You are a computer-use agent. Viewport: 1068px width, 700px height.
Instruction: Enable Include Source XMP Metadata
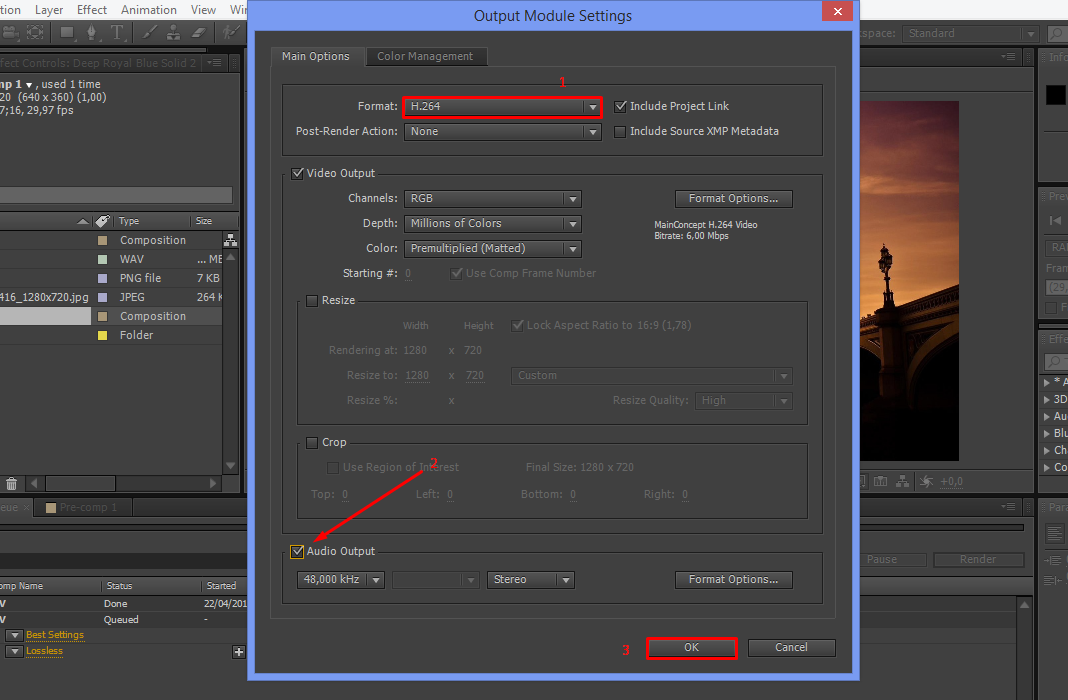point(620,131)
